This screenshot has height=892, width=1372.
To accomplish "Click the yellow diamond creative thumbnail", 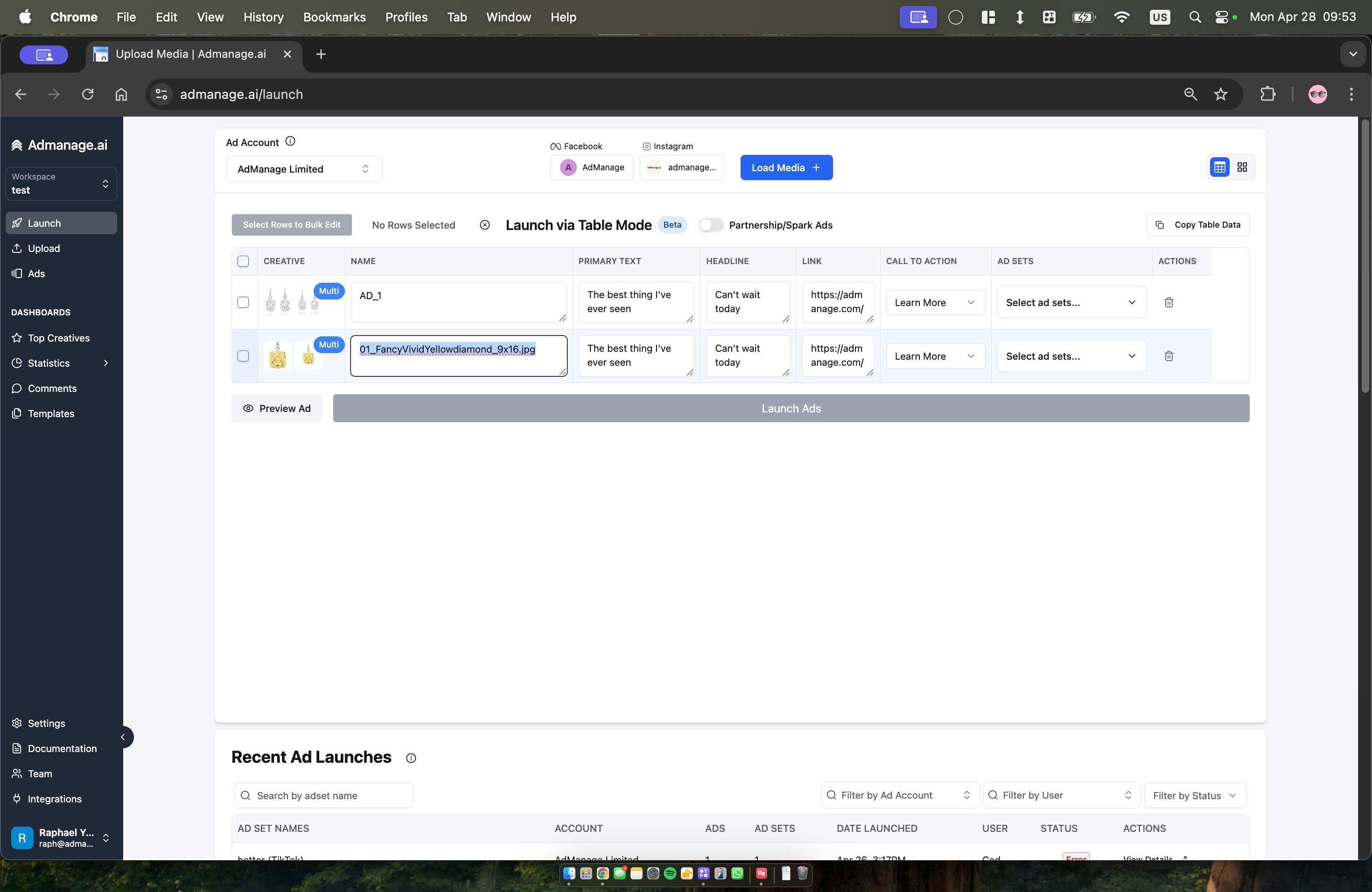I will click(278, 356).
